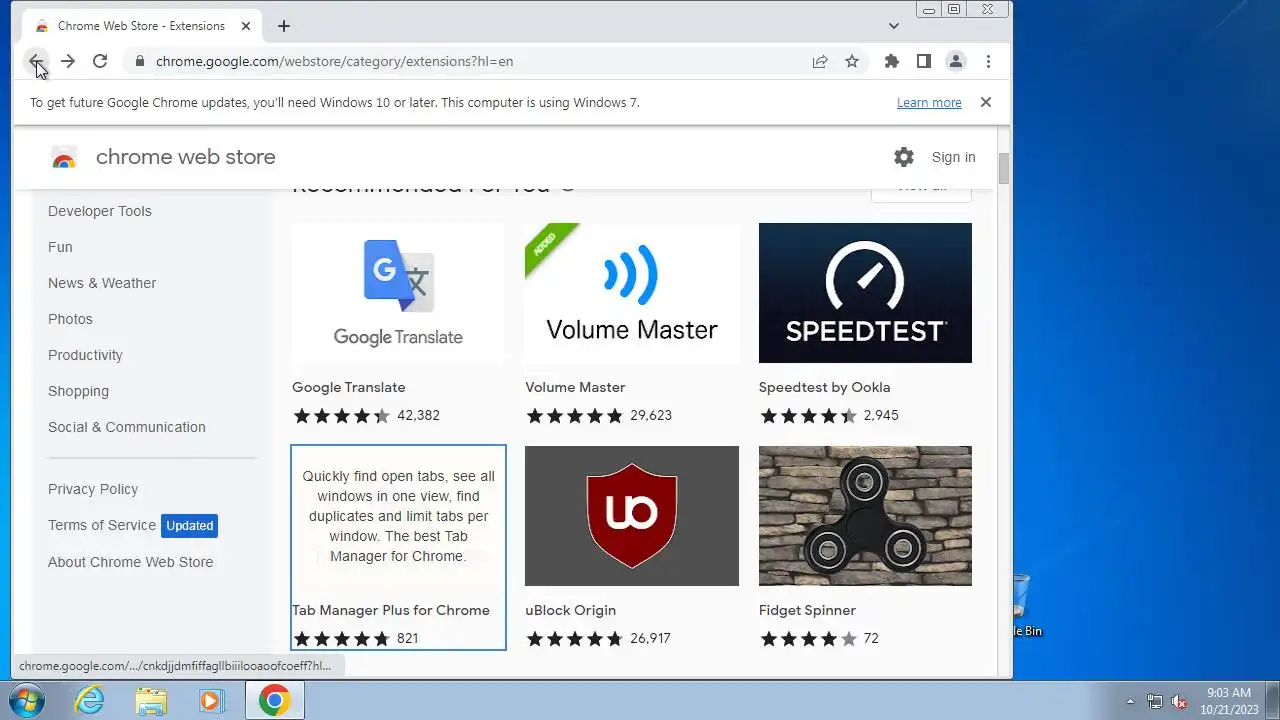The height and width of the screenshot is (720, 1280).
Task: Select the Photos category
Action: [x=70, y=319]
